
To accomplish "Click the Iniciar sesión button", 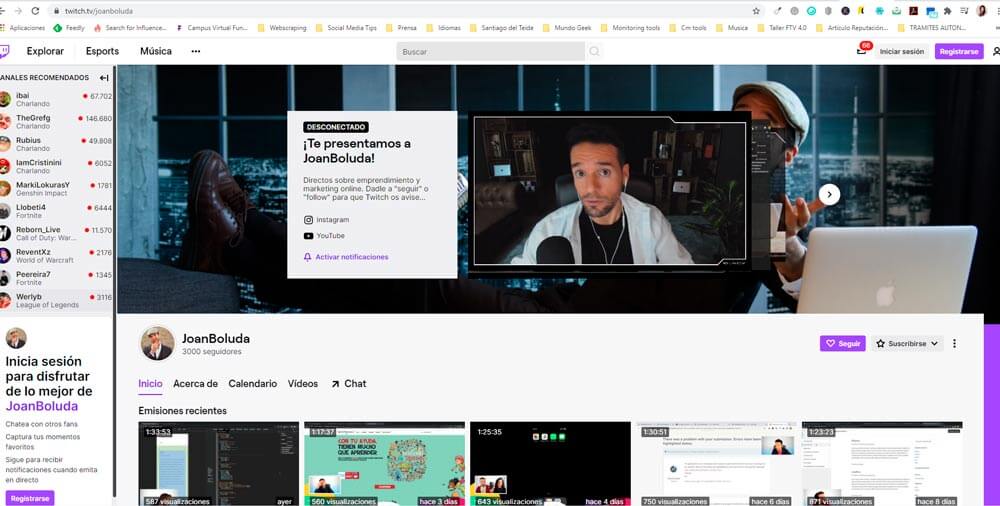I will coord(902,52).
